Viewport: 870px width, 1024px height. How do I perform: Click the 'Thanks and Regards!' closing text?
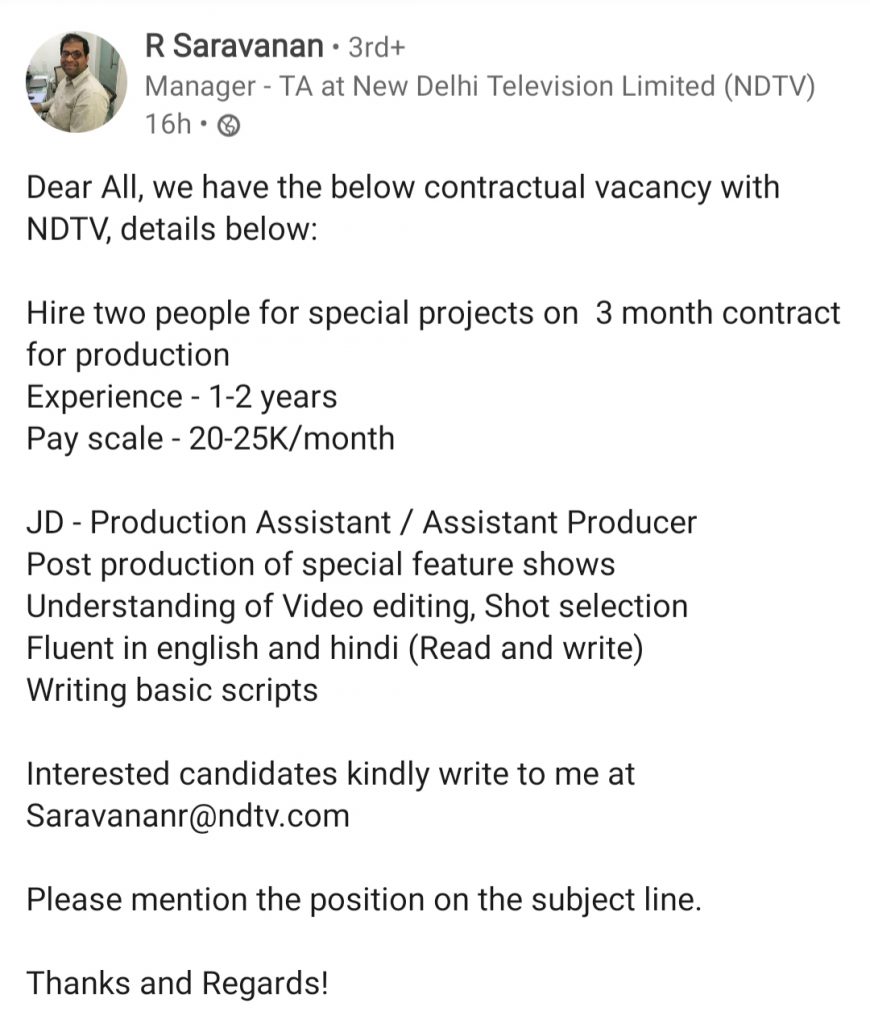pyautogui.click(x=177, y=983)
